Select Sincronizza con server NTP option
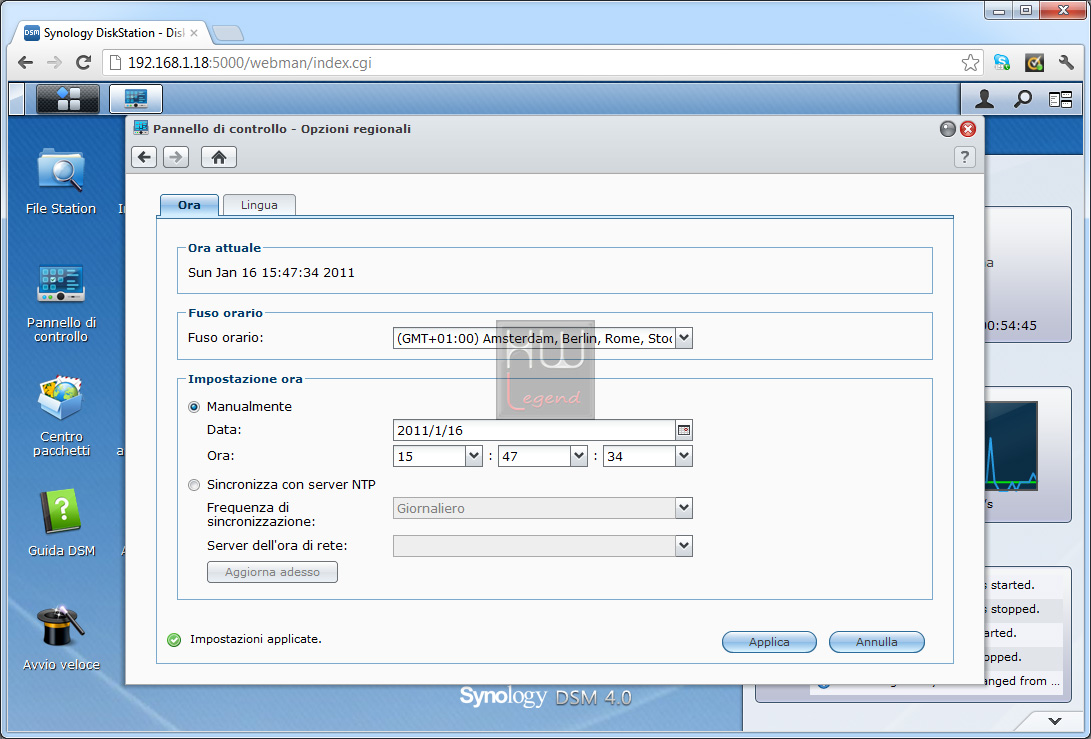The image size is (1091, 739). (x=194, y=485)
